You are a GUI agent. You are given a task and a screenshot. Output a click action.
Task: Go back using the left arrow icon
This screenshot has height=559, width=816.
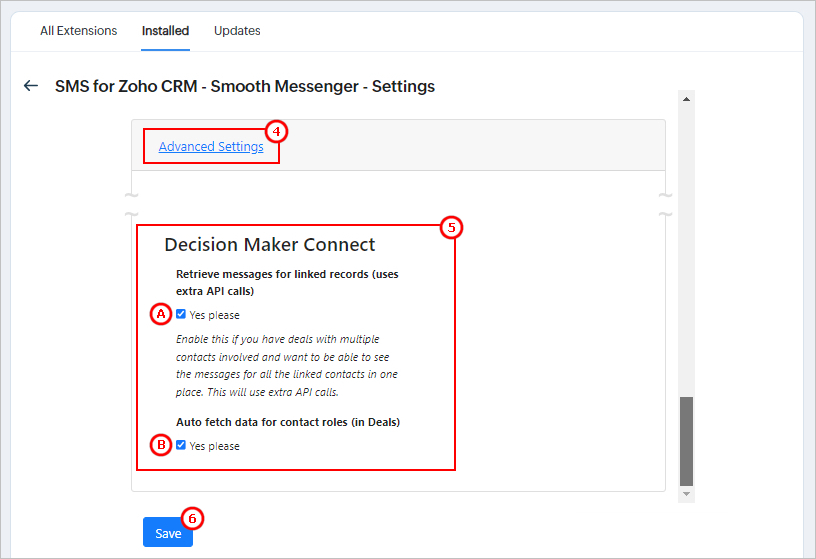pos(31,85)
